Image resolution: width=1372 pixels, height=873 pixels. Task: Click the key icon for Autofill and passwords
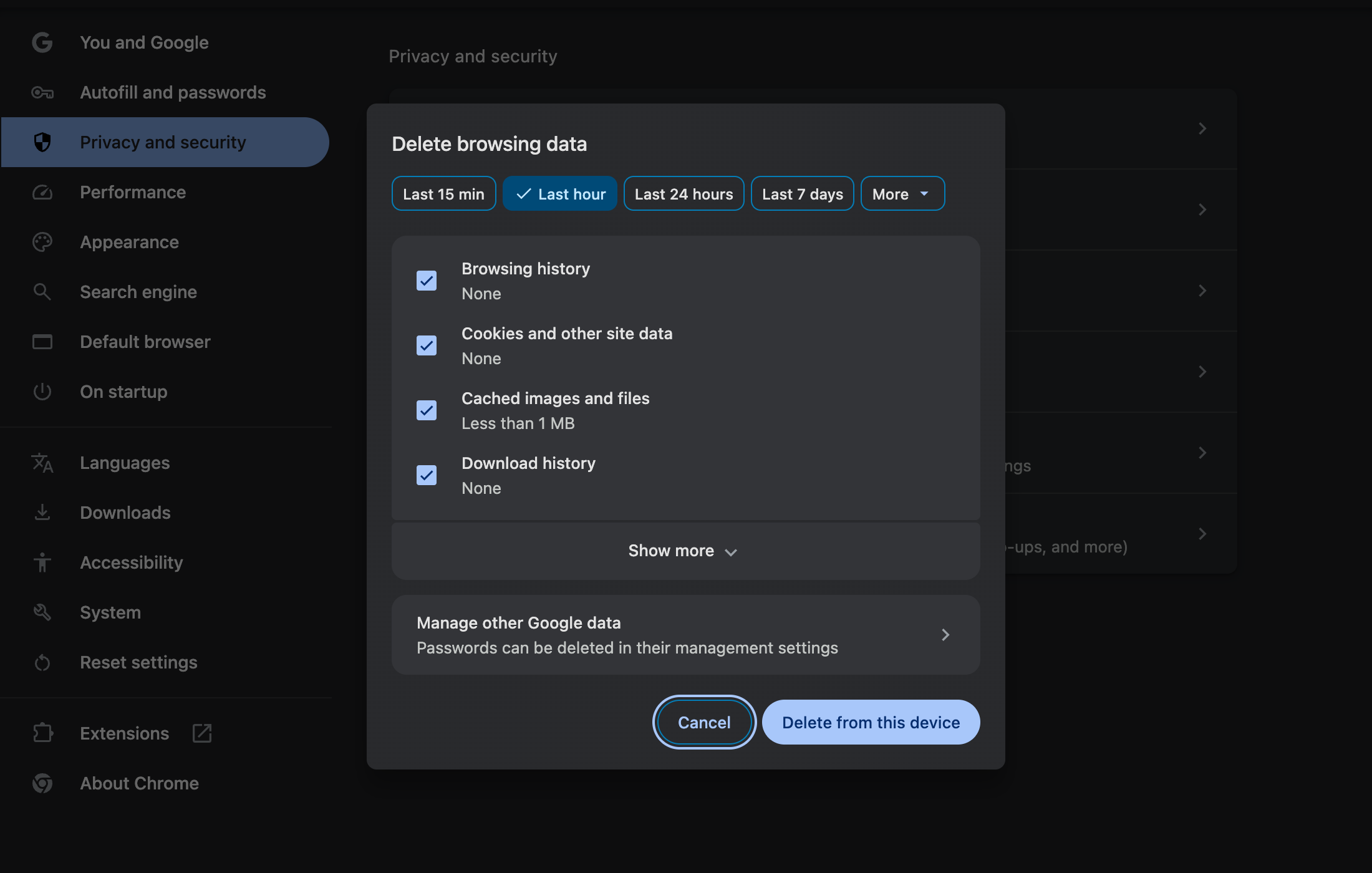pyautogui.click(x=42, y=92)
